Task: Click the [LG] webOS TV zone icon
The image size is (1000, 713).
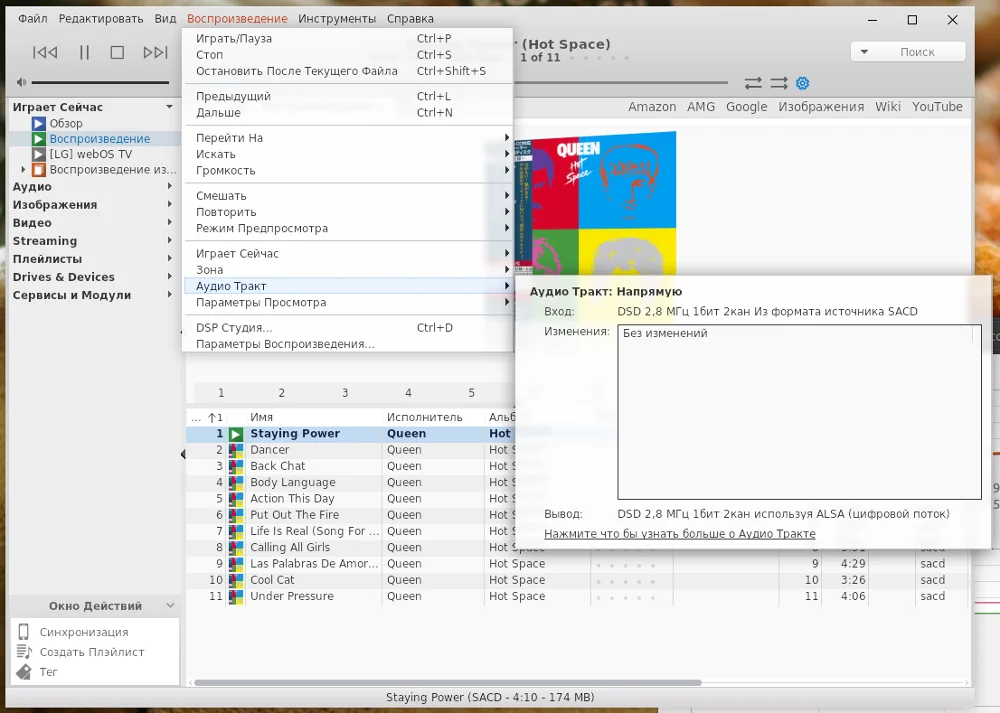Action: click(x=39, y=154)
